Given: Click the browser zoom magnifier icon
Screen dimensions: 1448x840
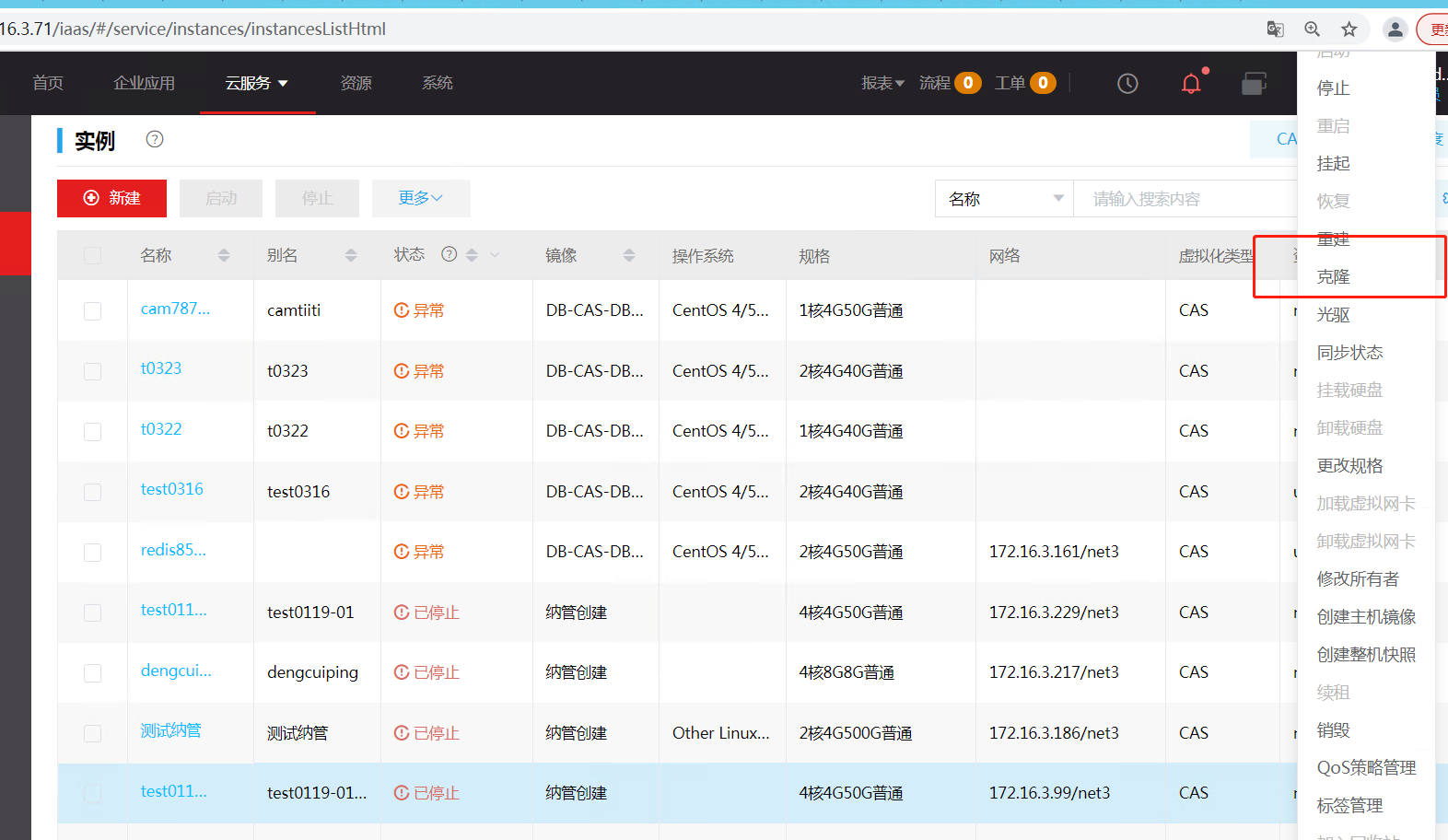Looking at the screenshot, I should pyautogui.click(x=1313, y=29).
